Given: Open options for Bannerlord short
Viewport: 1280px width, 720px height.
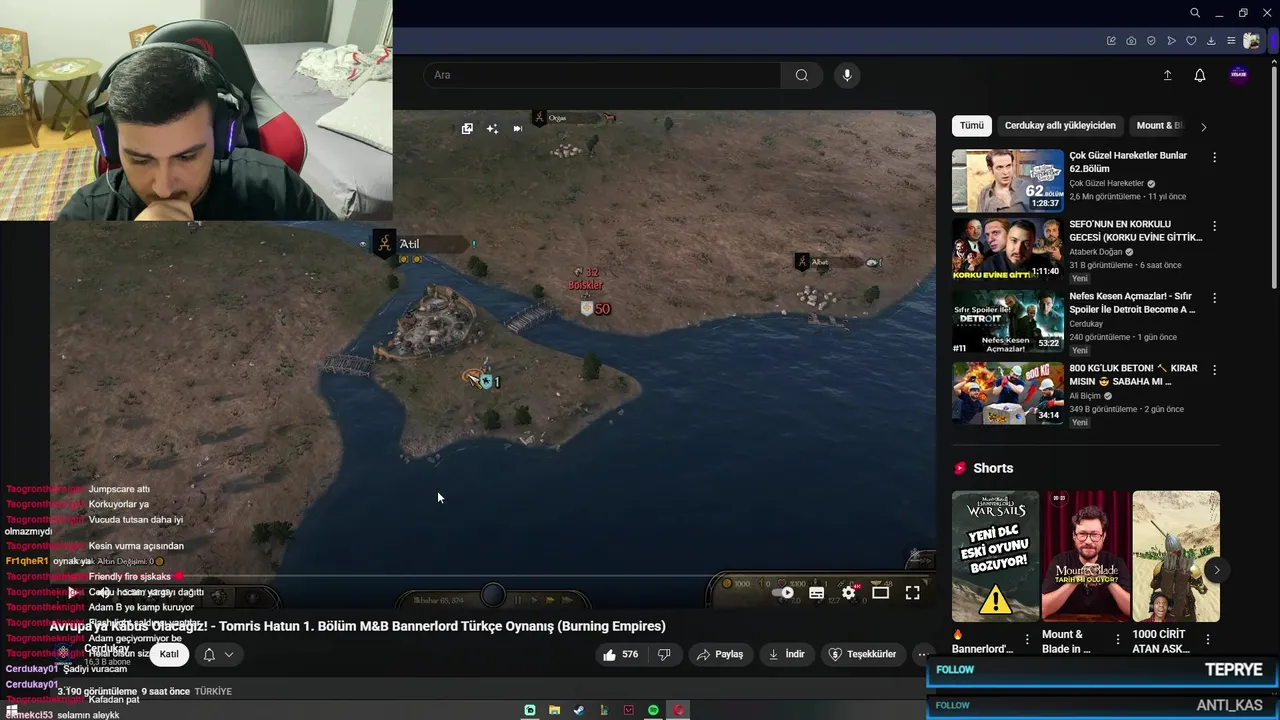Looking at the screenshot, I should pyautogui.click(x=1027, y=639).
